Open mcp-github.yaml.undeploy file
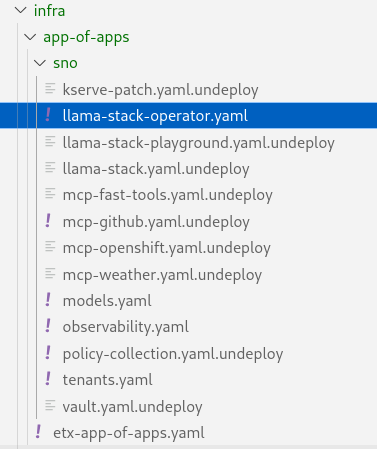 [156, 222]
